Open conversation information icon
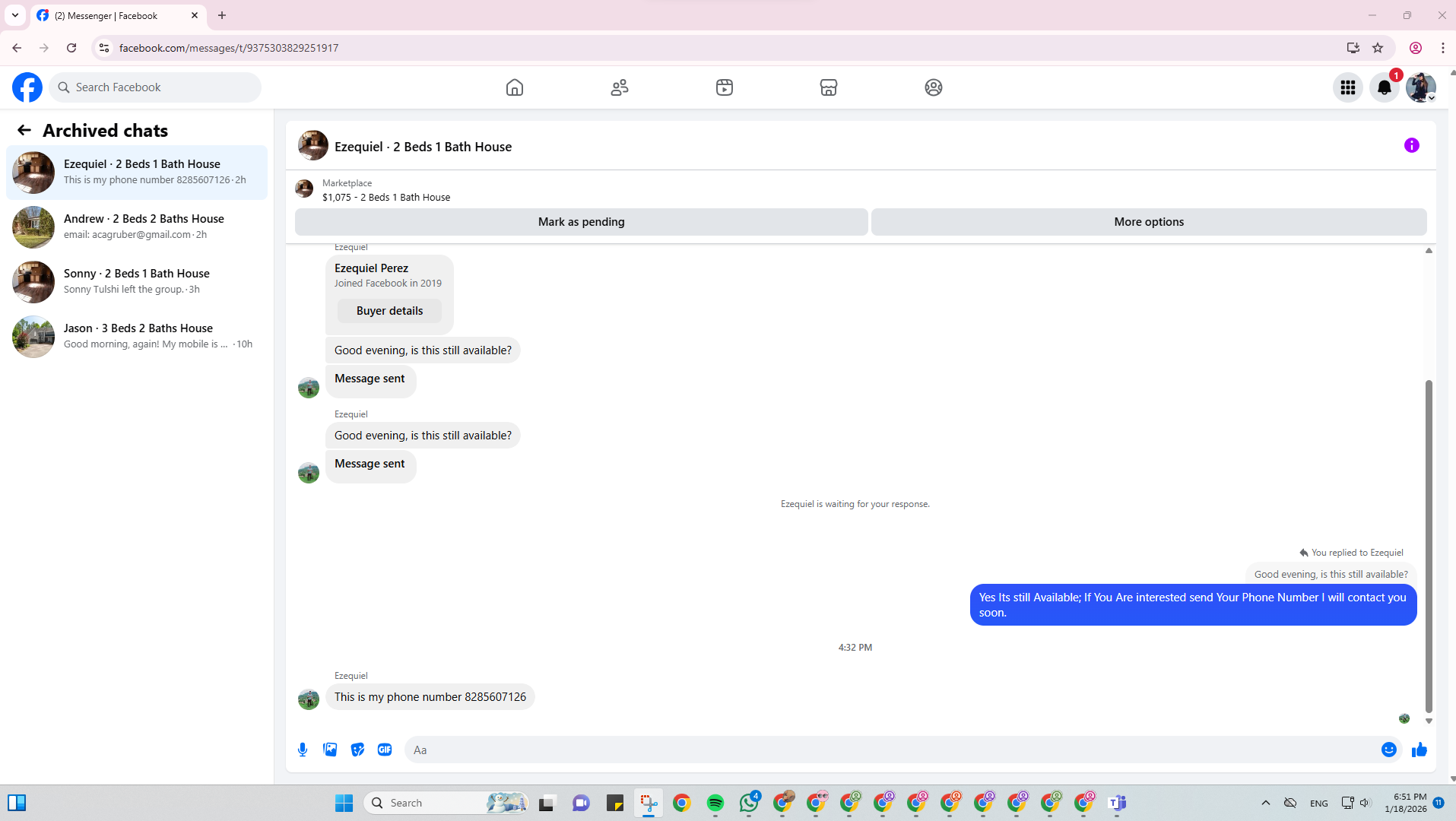Screen dimensions: 1456x821 point(1412,145)
